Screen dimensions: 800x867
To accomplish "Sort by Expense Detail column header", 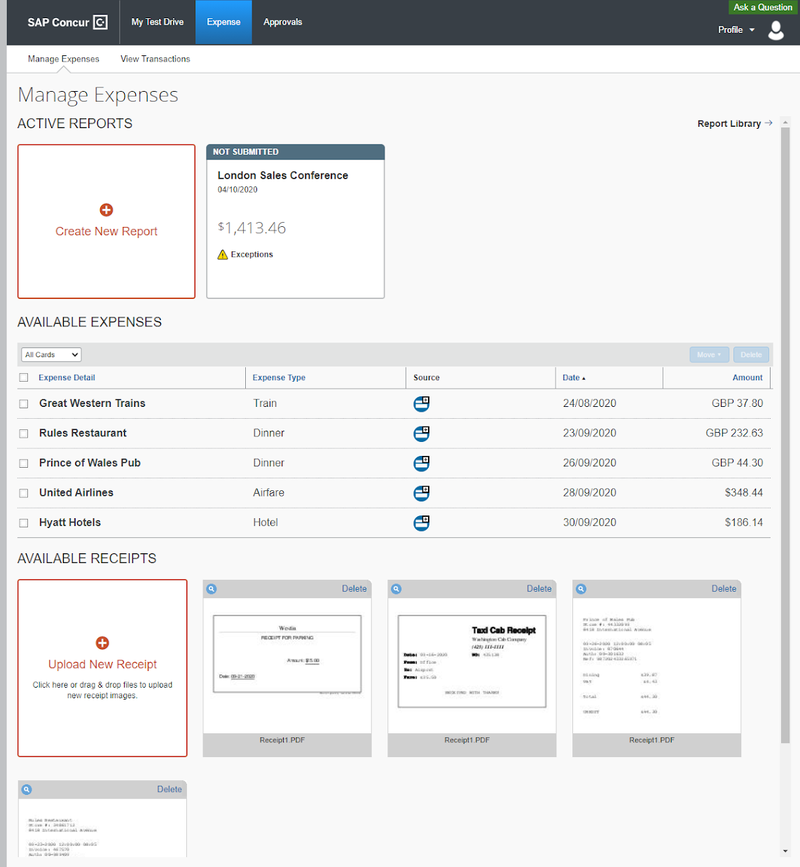I will point(67,378).
